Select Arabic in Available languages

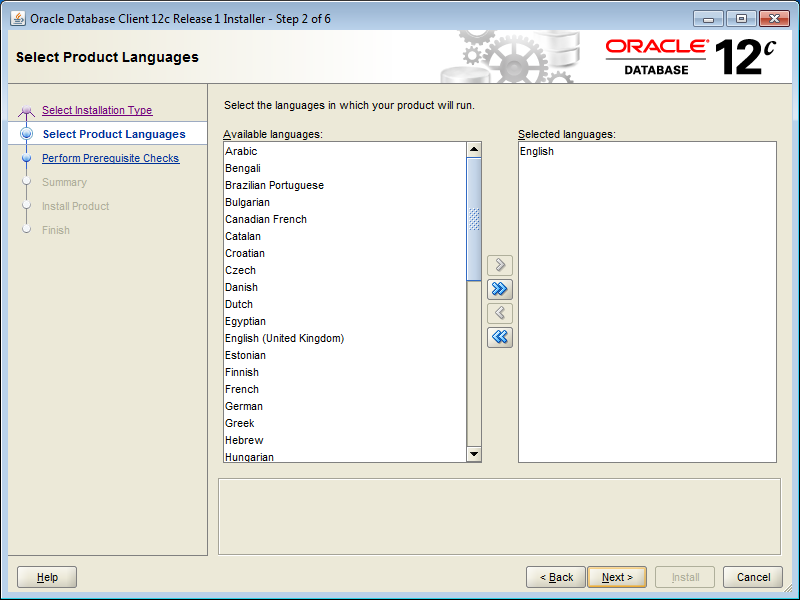tap(345, 151)
